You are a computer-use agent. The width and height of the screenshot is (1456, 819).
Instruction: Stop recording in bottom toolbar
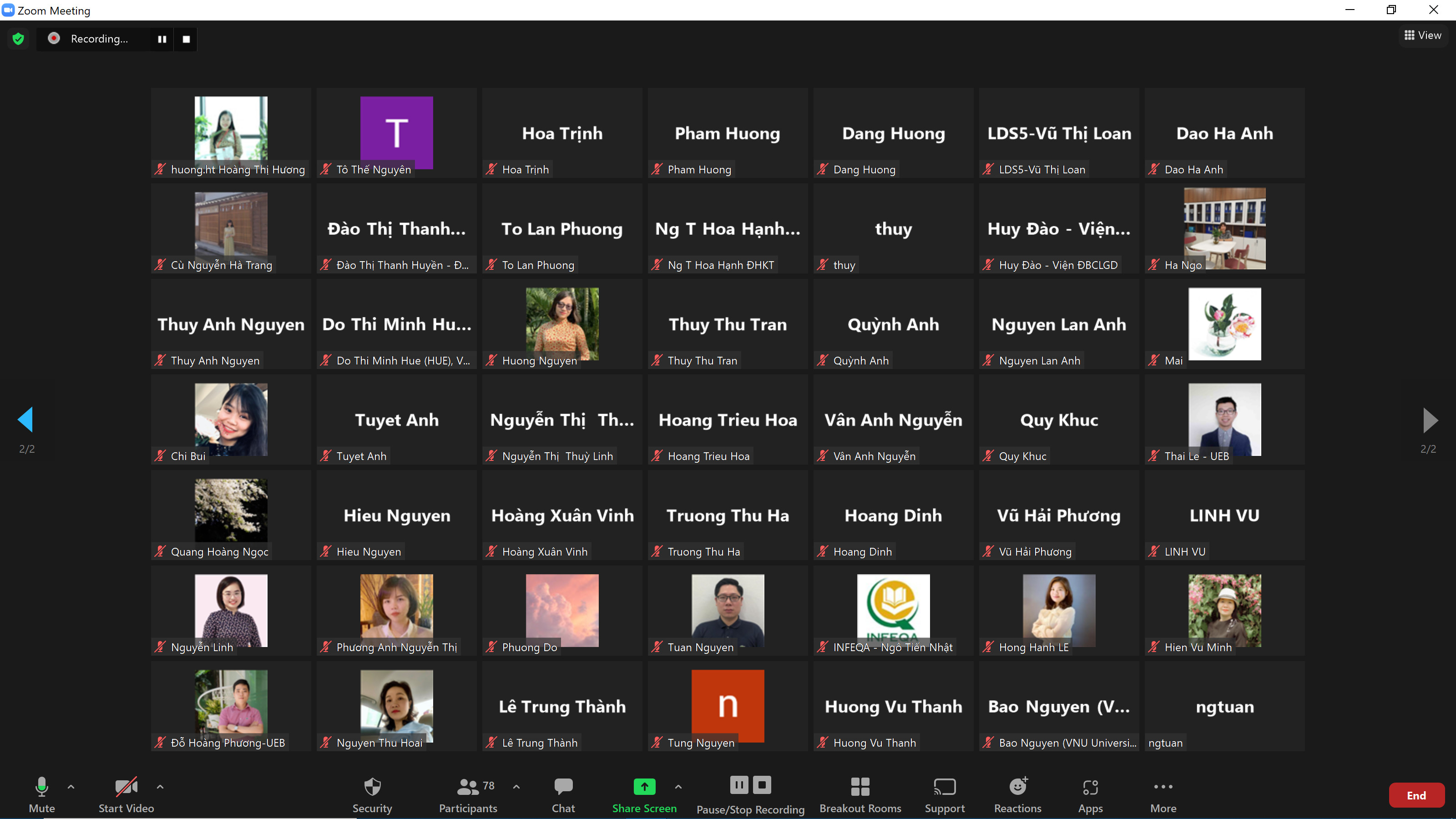[762, 785]
